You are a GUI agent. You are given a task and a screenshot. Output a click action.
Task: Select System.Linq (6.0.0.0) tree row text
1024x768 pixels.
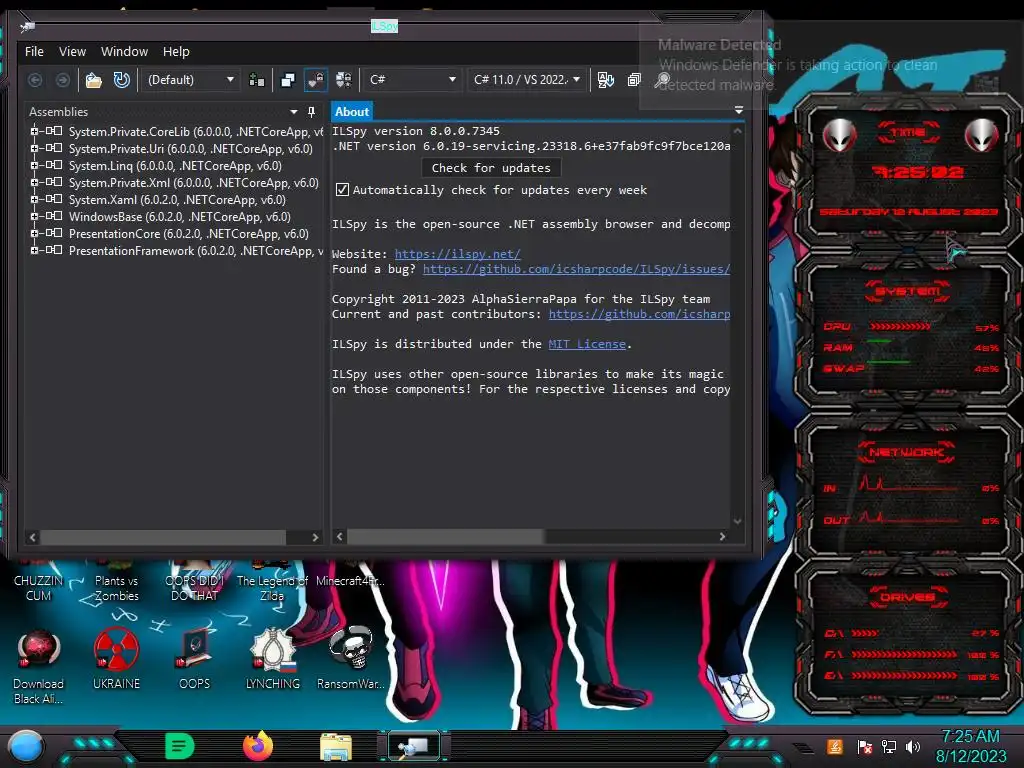pos(175,166)
